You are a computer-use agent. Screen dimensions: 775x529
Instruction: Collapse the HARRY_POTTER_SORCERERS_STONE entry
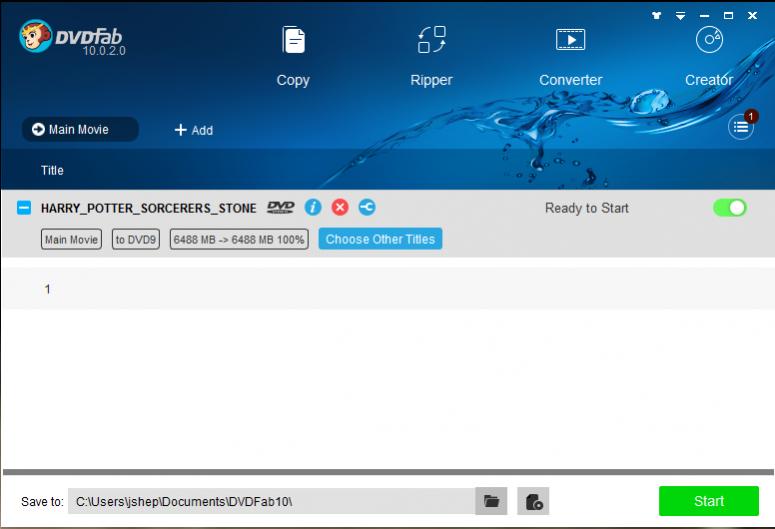pyautogui.click(x=24, y=208)
